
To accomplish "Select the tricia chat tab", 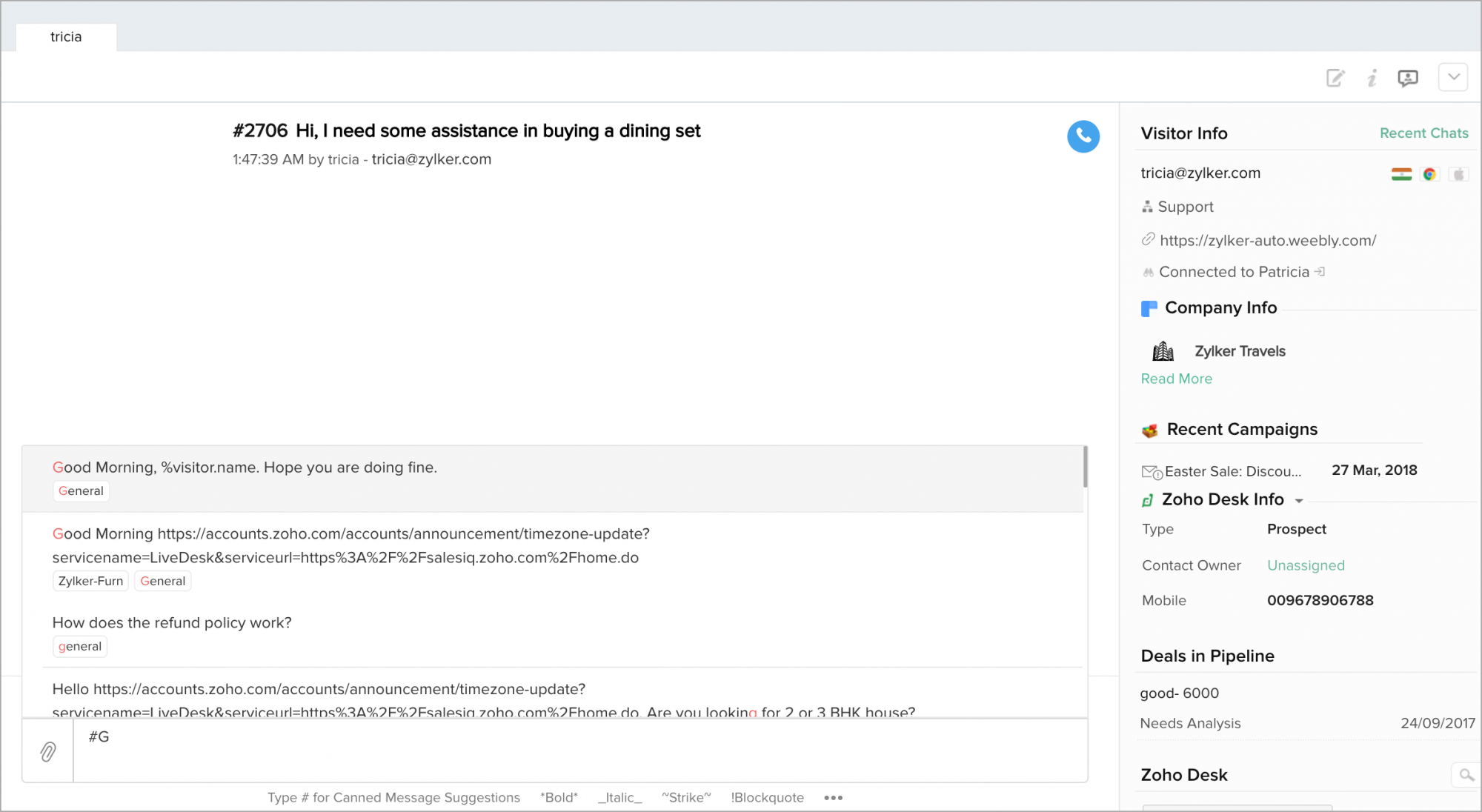I will click(x=66, y=37).
